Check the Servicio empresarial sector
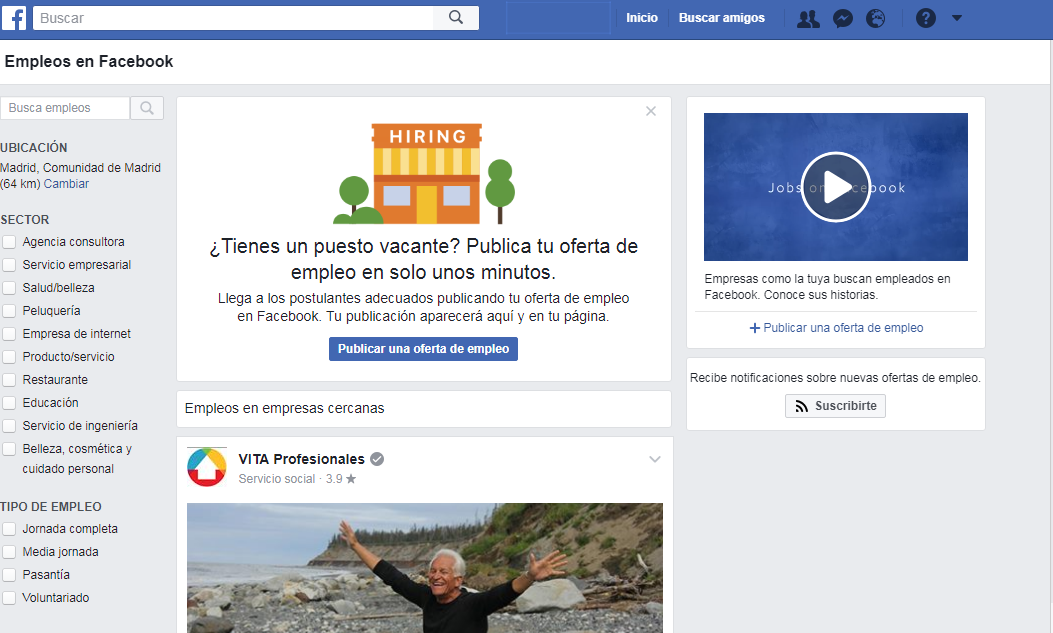 point(9,264)
